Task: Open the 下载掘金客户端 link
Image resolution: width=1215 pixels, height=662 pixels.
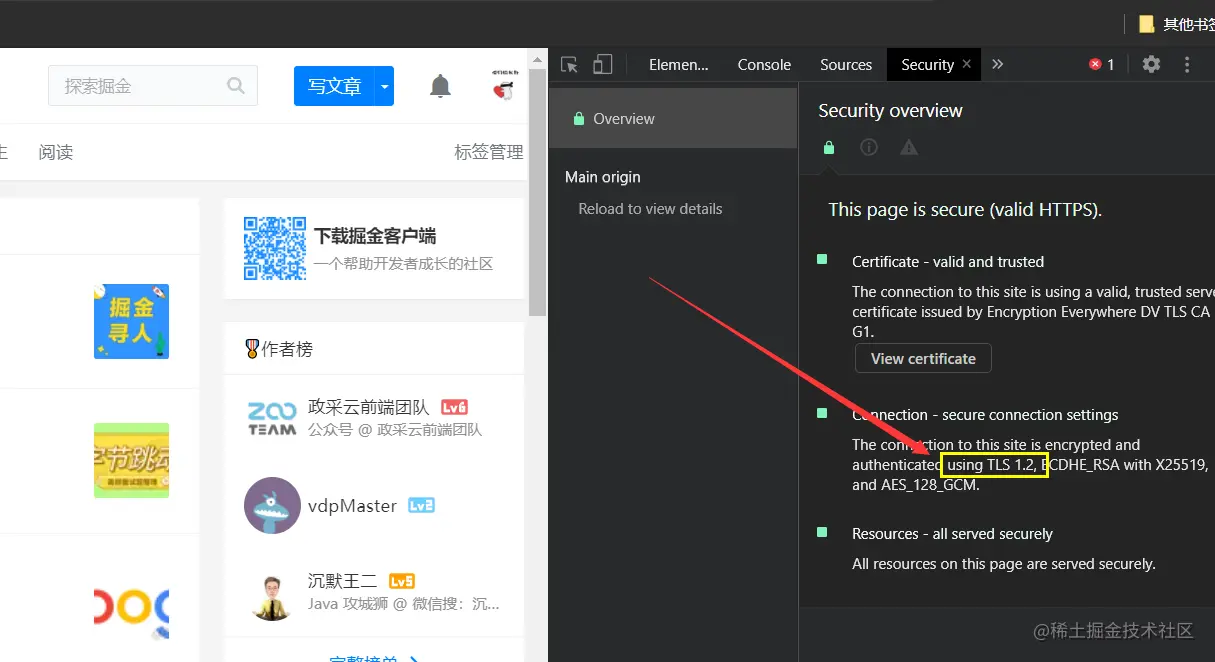Action: click(x=375, y=236)
